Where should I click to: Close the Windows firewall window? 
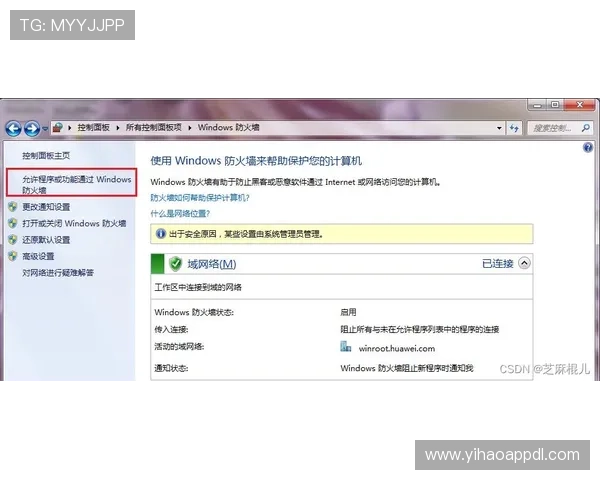click(x=580, y=105)
